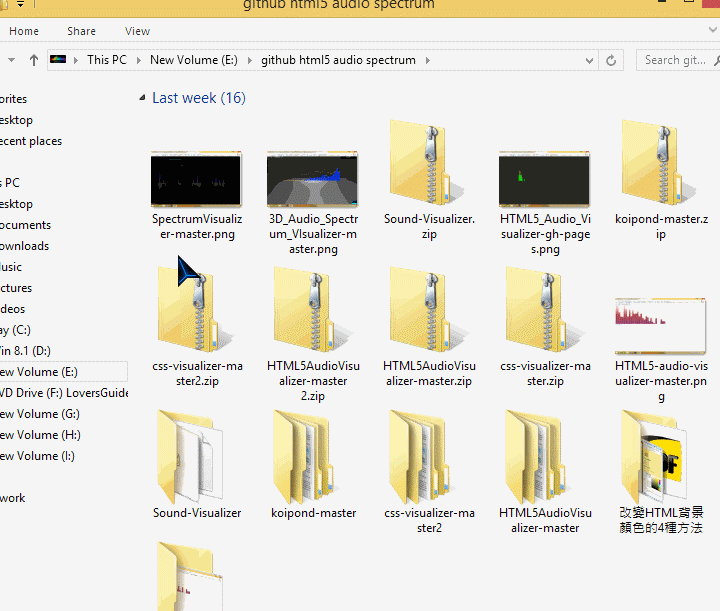Open the View ribbon tab
Screen dimensions: 720x611
tap(137, 31)
